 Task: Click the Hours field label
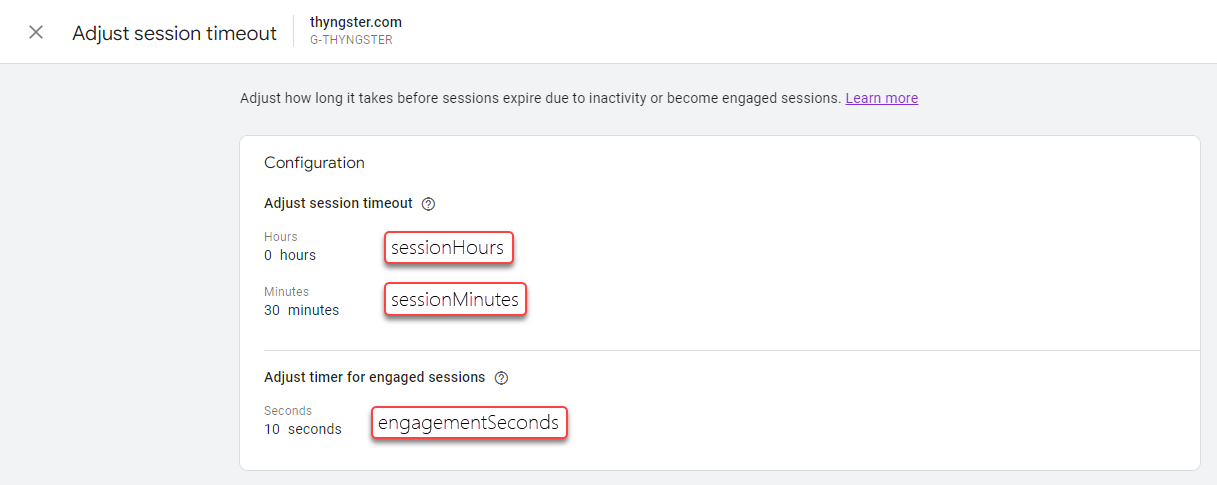(280, 237)
